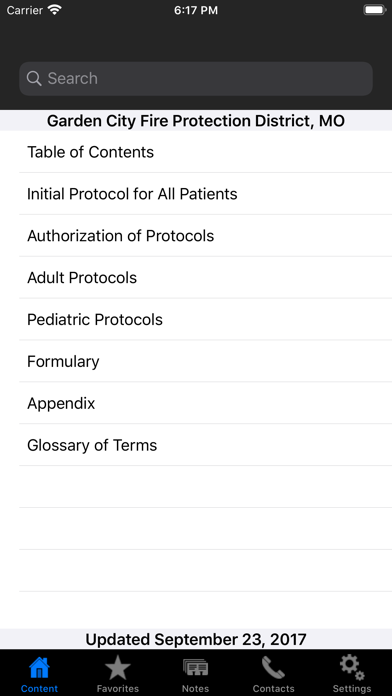Screen dimensions: 392x696
Task: Open Initial Protocol for All Patients
Action: pos(206,194)
